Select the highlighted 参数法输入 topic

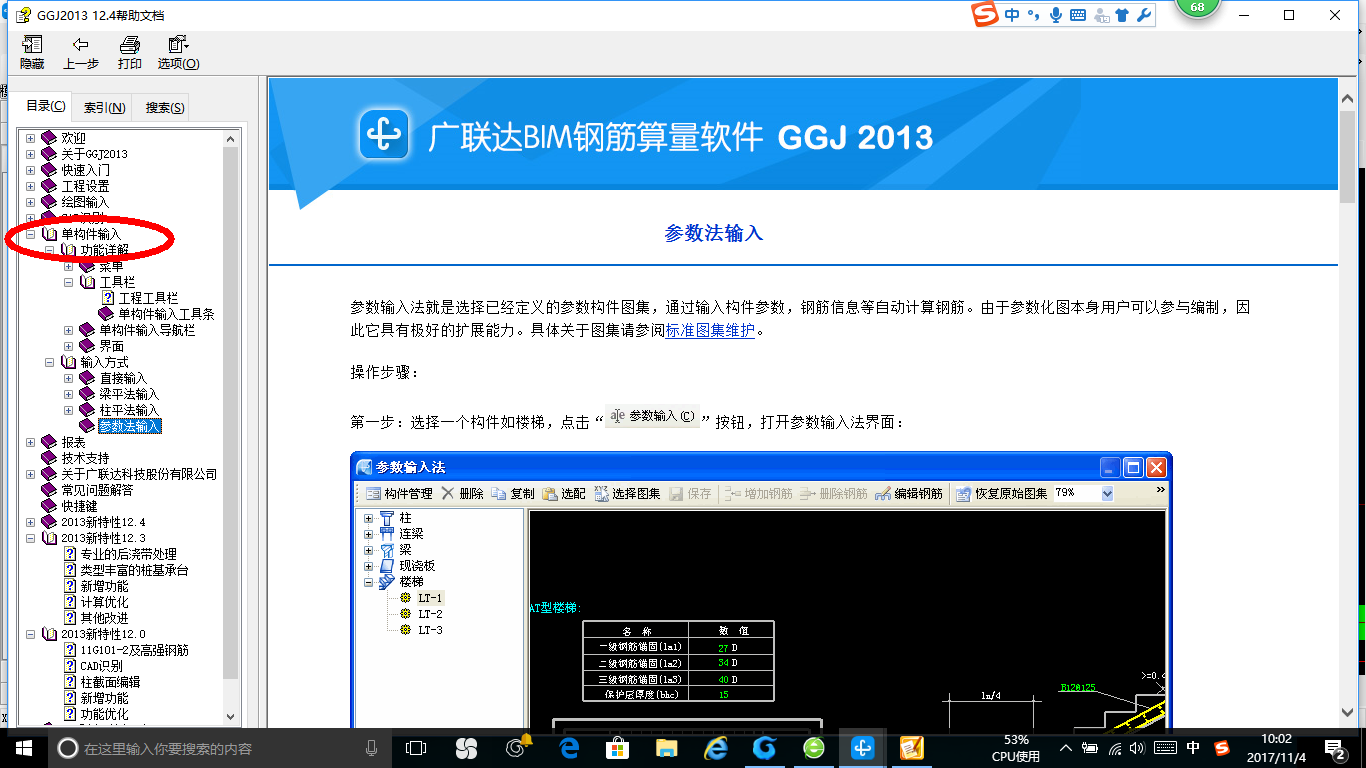click(x=129, y=426)
